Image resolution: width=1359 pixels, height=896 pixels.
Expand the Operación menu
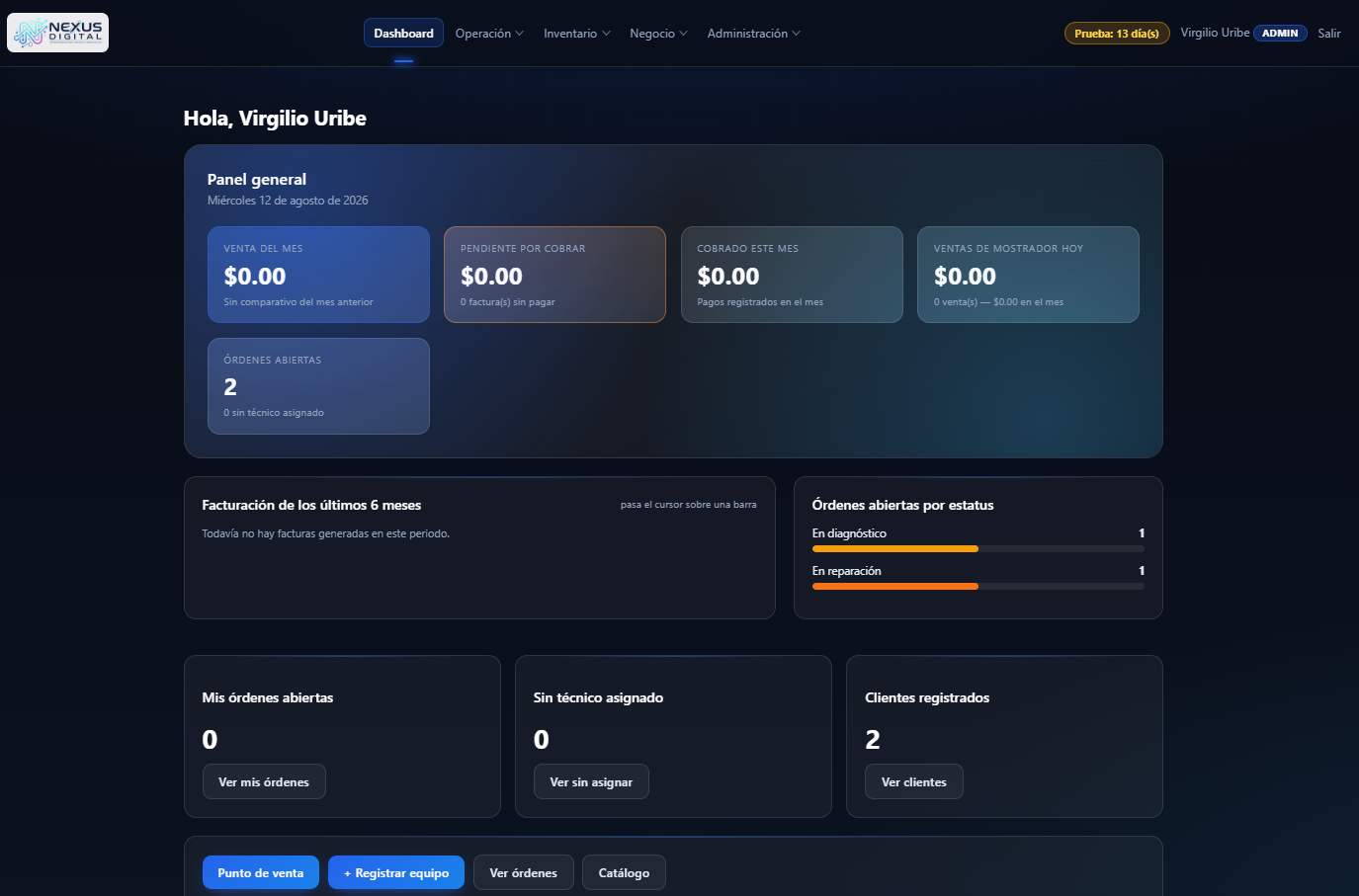489,34
